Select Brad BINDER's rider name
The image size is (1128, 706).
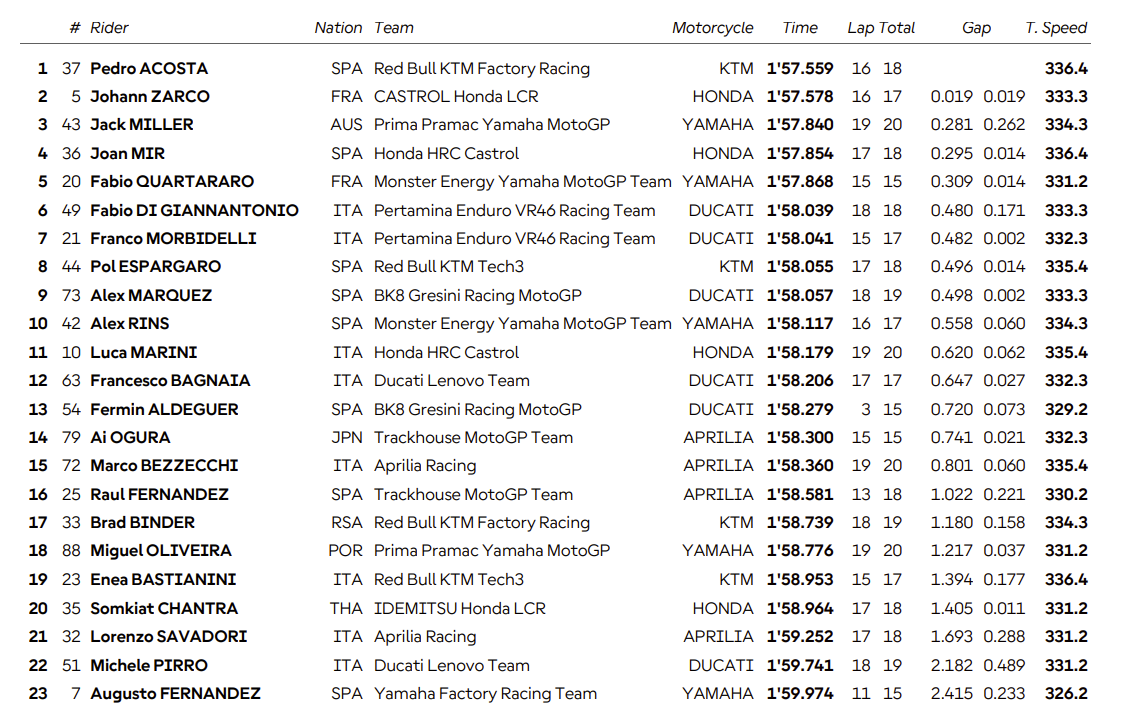[142, 523]
